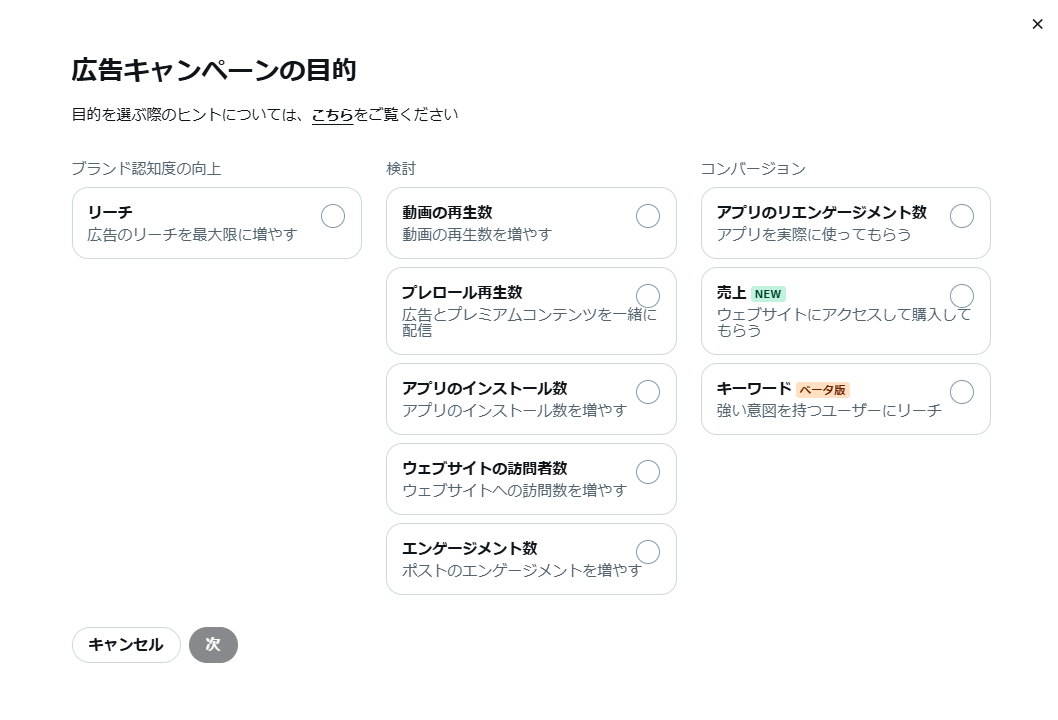Click the エンゲージメント数 objective card
This screenshot has height=720, width=1058.
(531, 558)
